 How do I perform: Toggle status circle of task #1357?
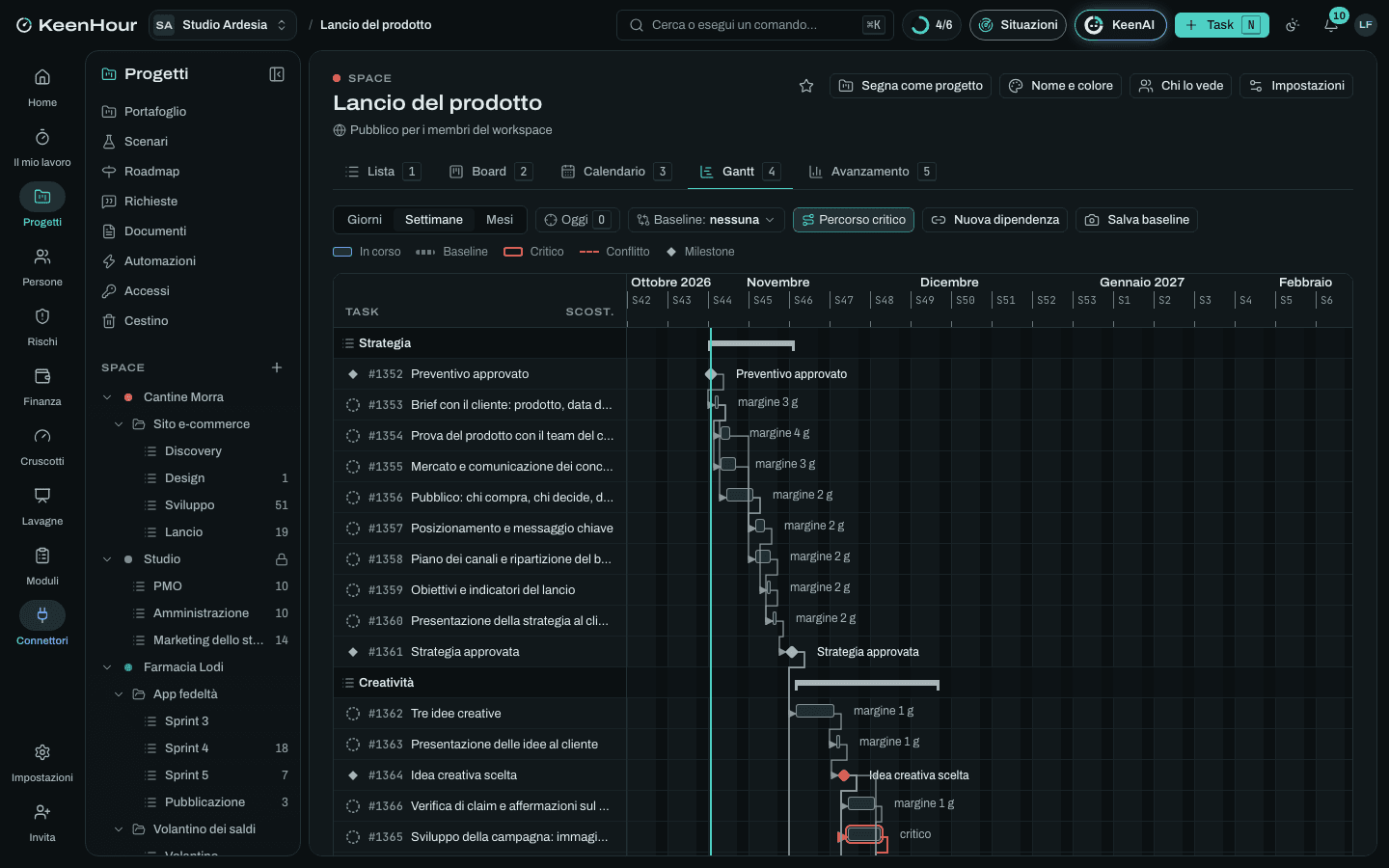pyautogui.click(x=353, y=529)
